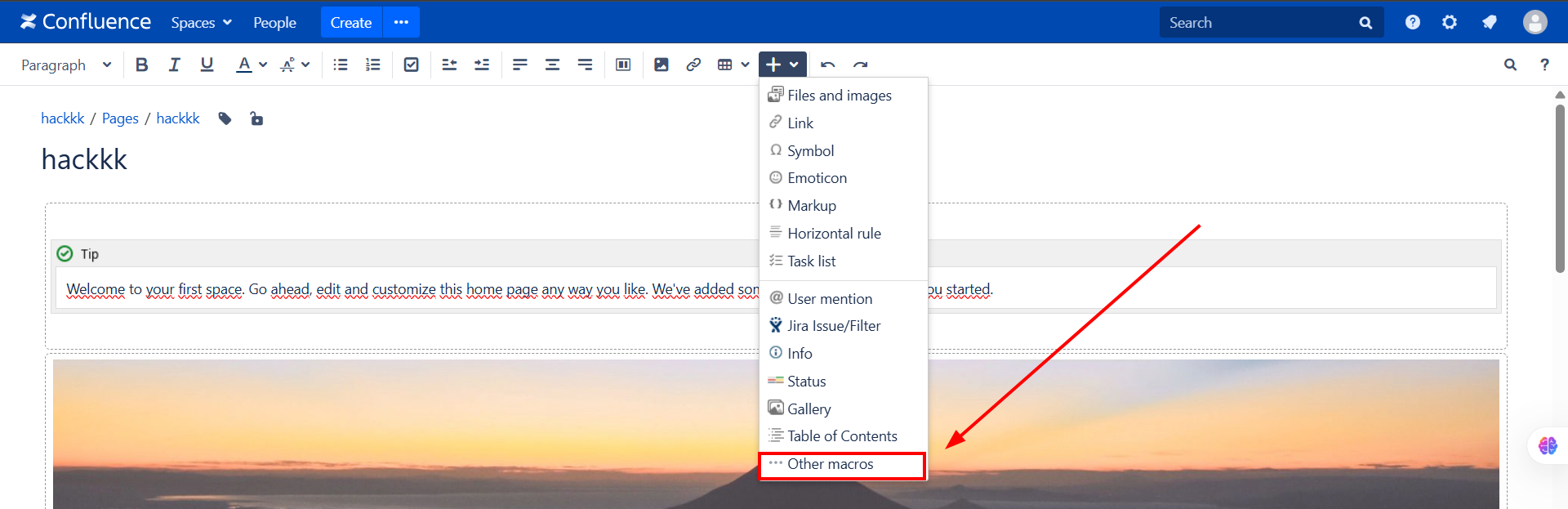Viewport: 1568px width, 509px height.
Task: Go to People in the header
Action: coord(274,23)
